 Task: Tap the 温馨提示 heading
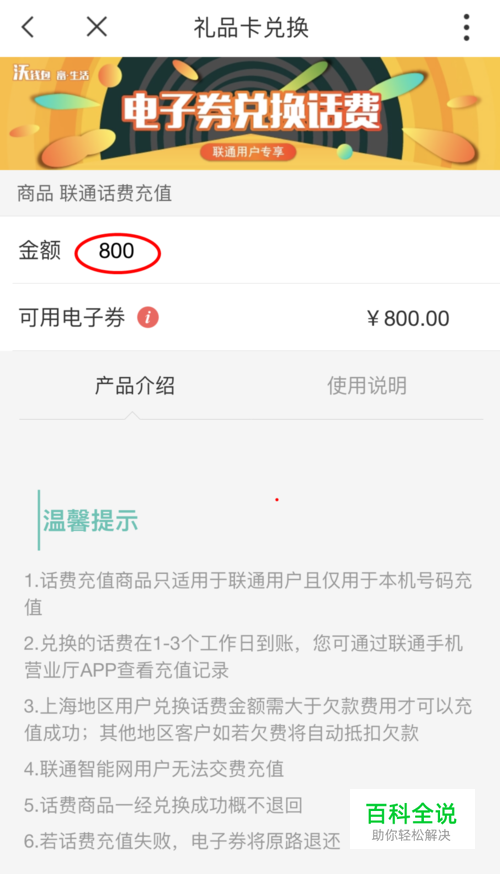click(x=90, y=521)
